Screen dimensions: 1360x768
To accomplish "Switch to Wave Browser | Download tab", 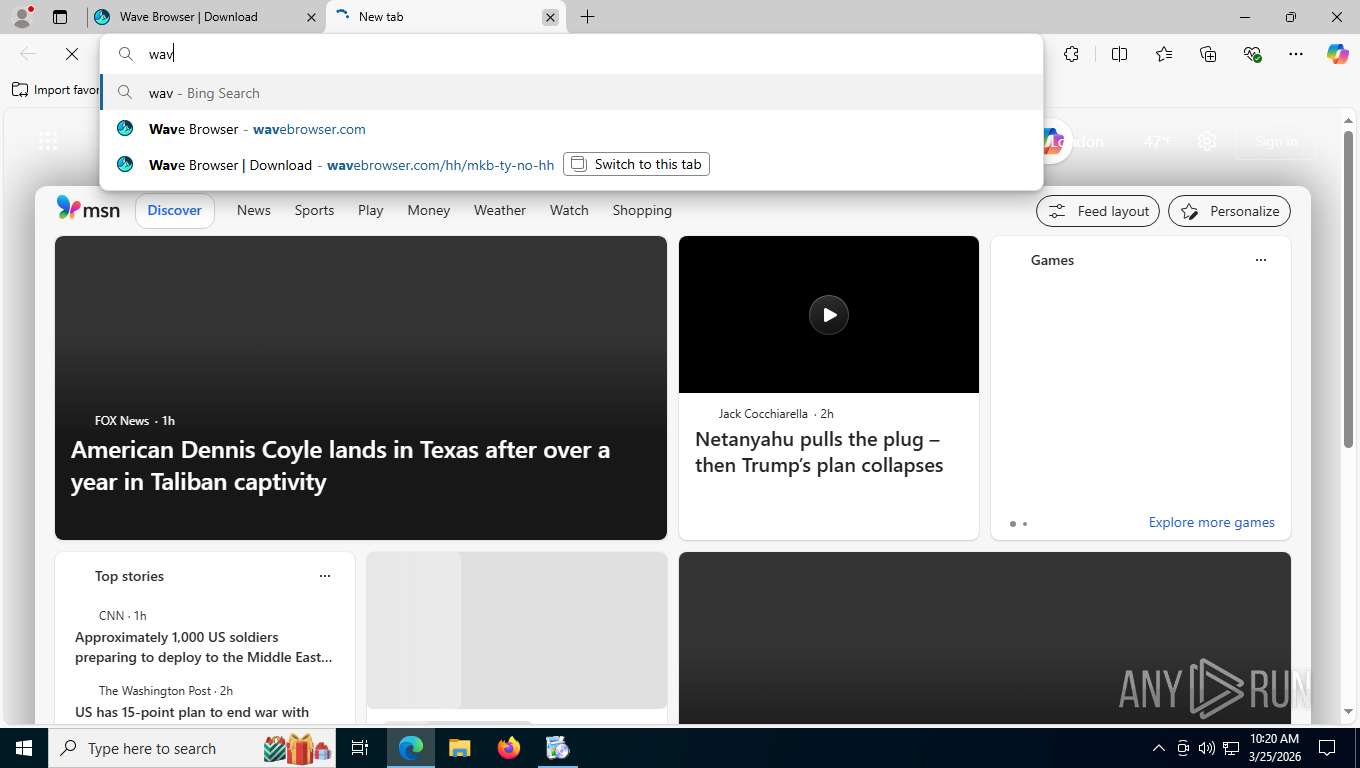I will [205, 17].
